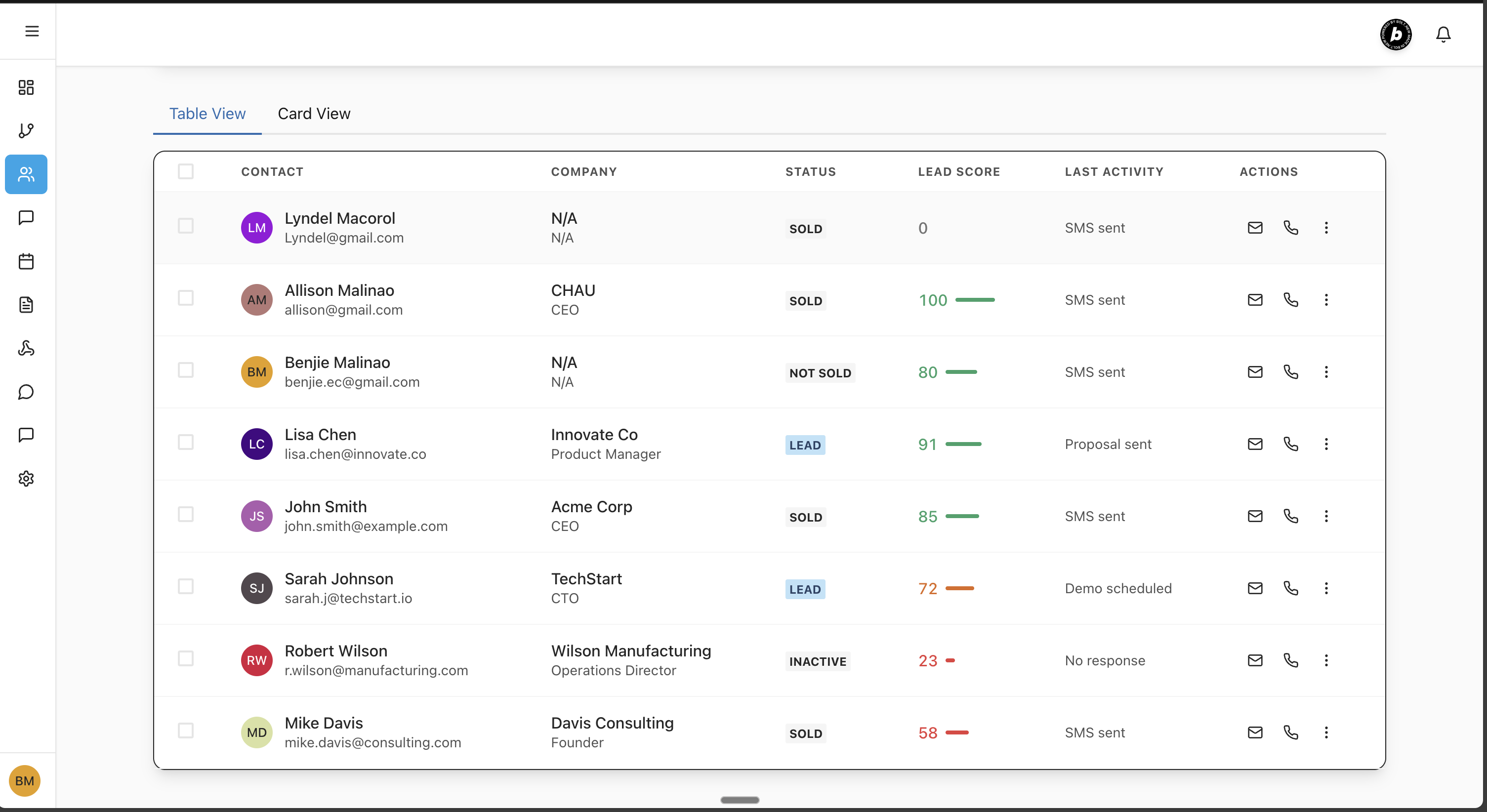The width and height of the screenshot is (1487, 812).
Task: Open the calendar icon in sidebar
Action: click(x=26, y=261)
